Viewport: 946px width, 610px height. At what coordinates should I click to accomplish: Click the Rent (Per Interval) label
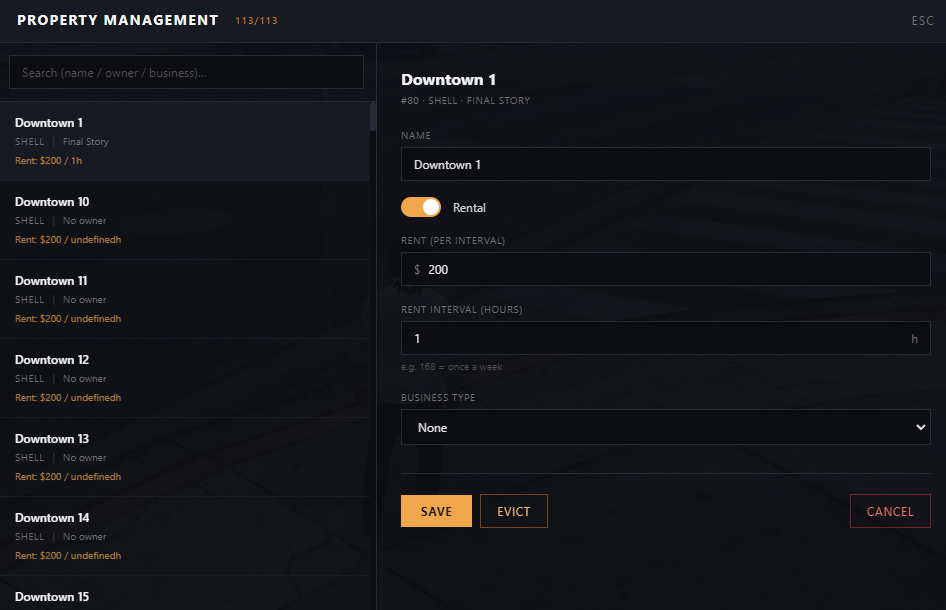[x=453, y=241]
